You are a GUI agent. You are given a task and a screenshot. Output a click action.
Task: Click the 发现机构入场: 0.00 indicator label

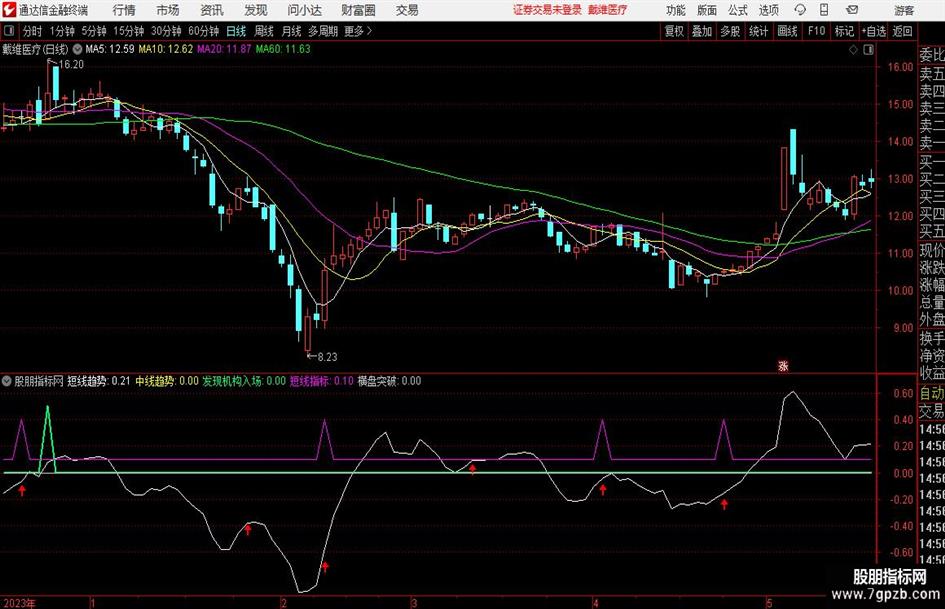point(244,381)
